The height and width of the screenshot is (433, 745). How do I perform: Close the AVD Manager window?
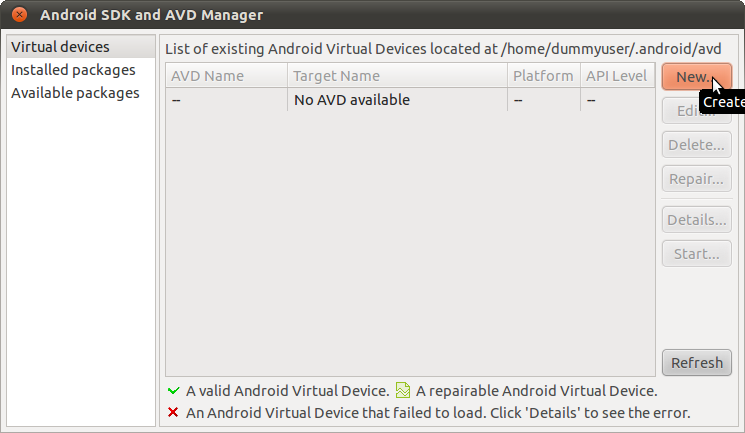(x=19, y=15)
